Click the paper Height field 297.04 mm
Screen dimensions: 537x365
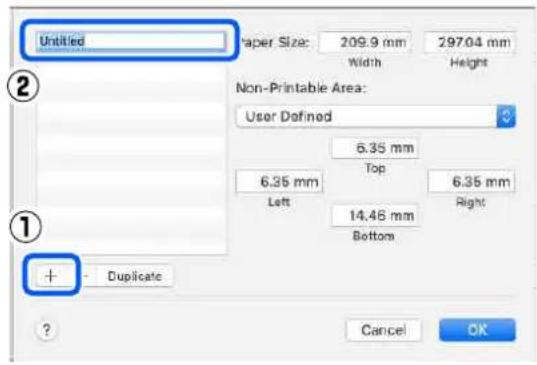click(469, 42)
